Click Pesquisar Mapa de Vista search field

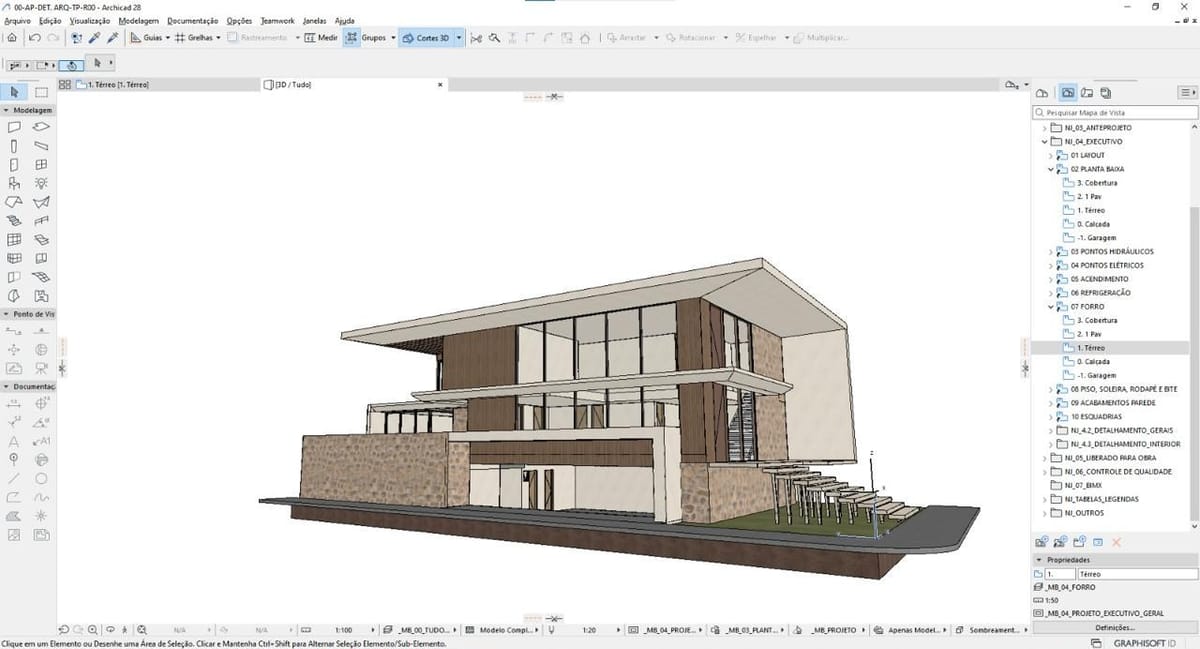(x=1114, y=113)
